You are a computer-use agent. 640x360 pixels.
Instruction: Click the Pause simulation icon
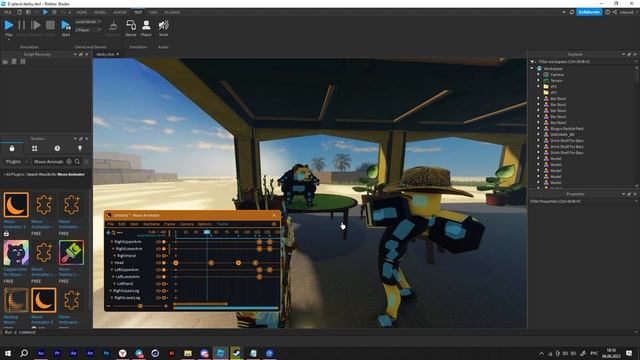[22, 25]
